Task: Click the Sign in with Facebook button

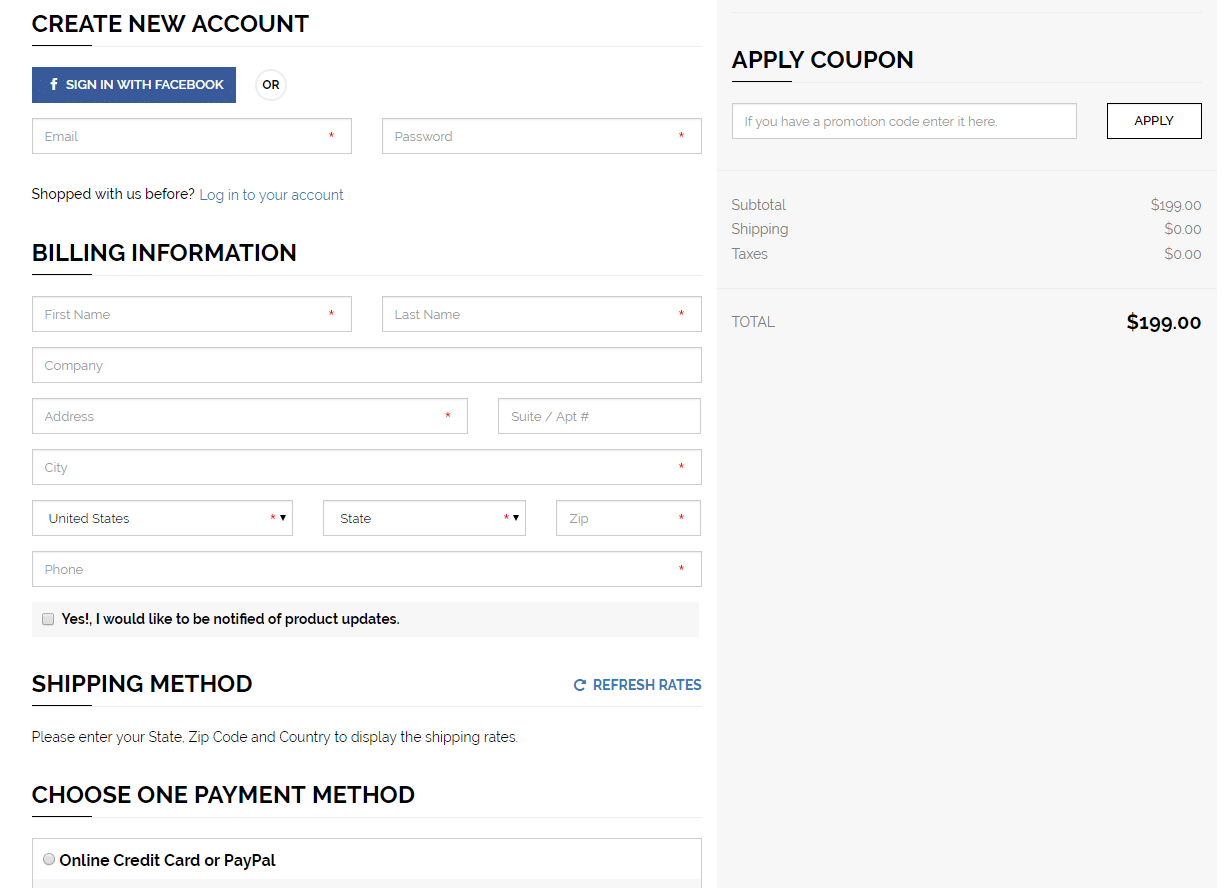Action: 134,85
